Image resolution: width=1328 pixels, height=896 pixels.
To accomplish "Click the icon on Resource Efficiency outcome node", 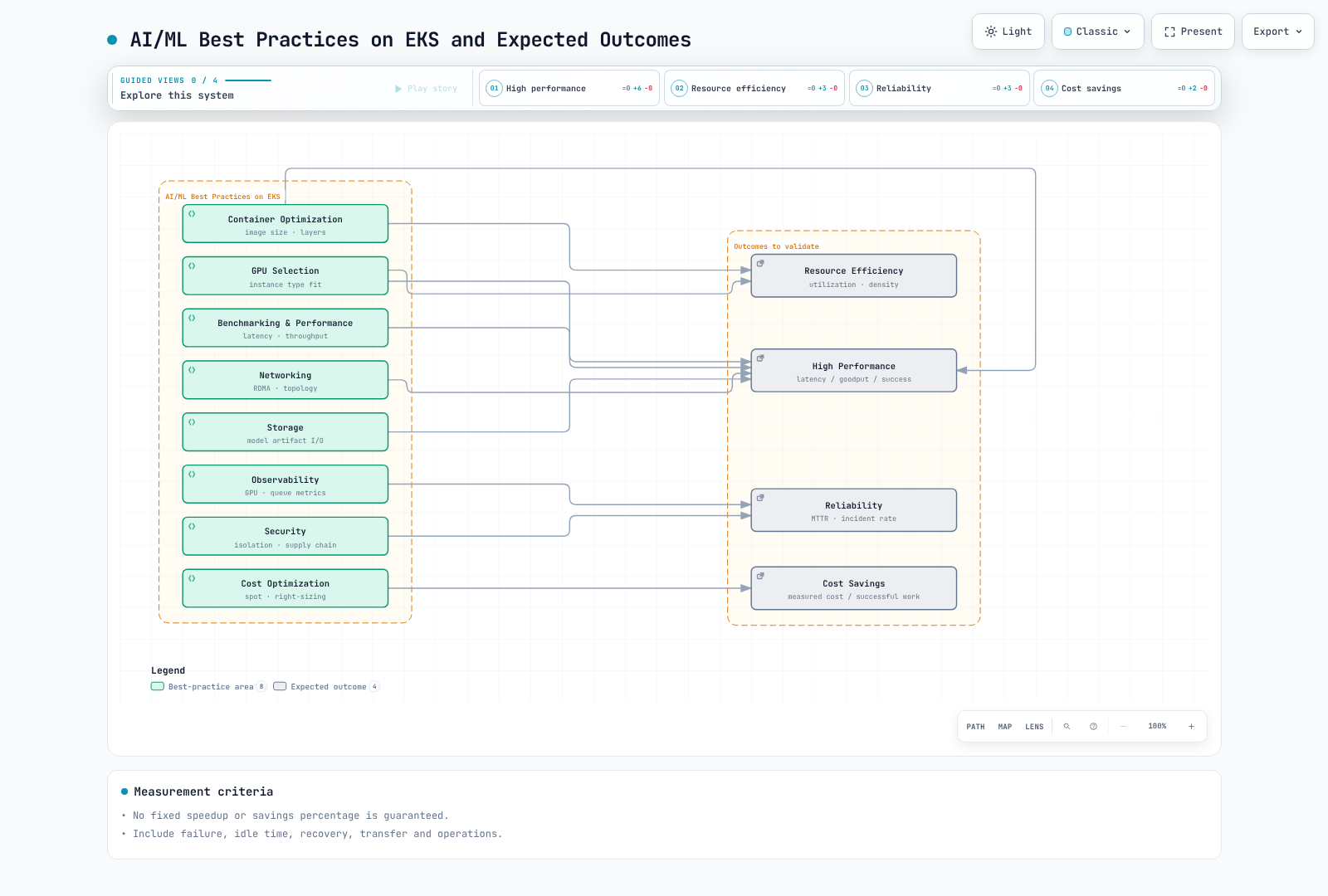I will (760, 264).
